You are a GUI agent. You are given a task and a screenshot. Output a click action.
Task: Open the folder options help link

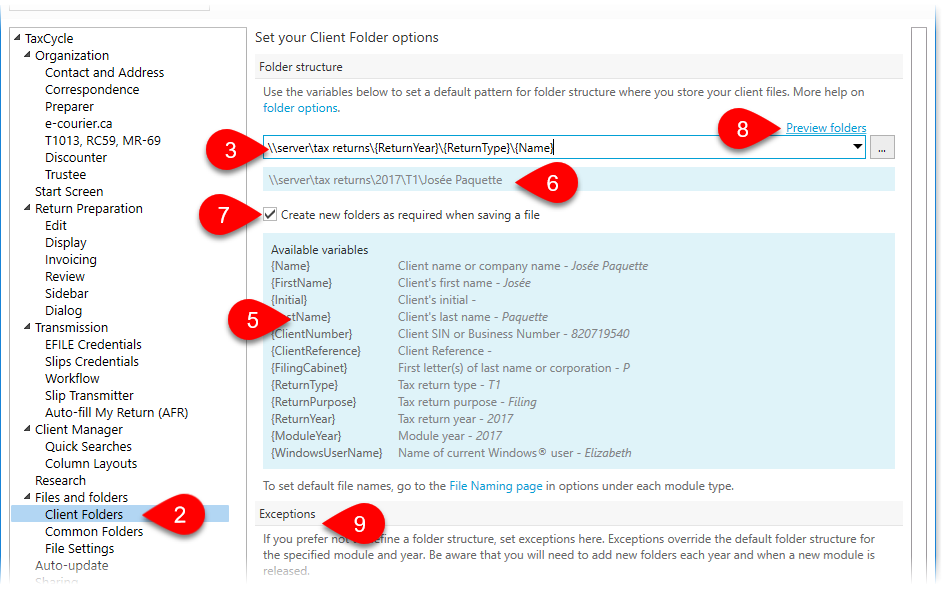(x=300, y=108)
